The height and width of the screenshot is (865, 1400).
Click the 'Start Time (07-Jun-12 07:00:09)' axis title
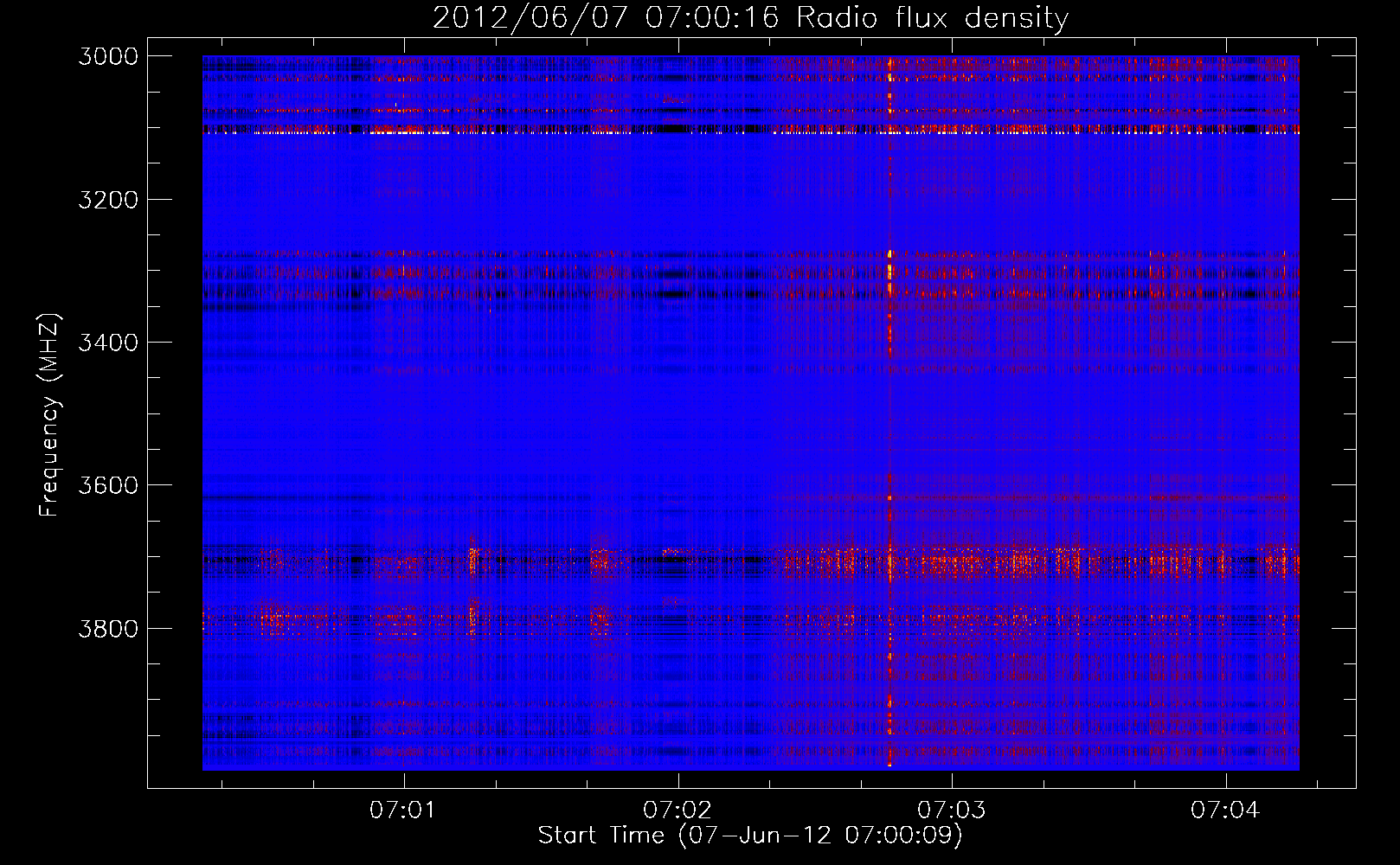[750, 836]
